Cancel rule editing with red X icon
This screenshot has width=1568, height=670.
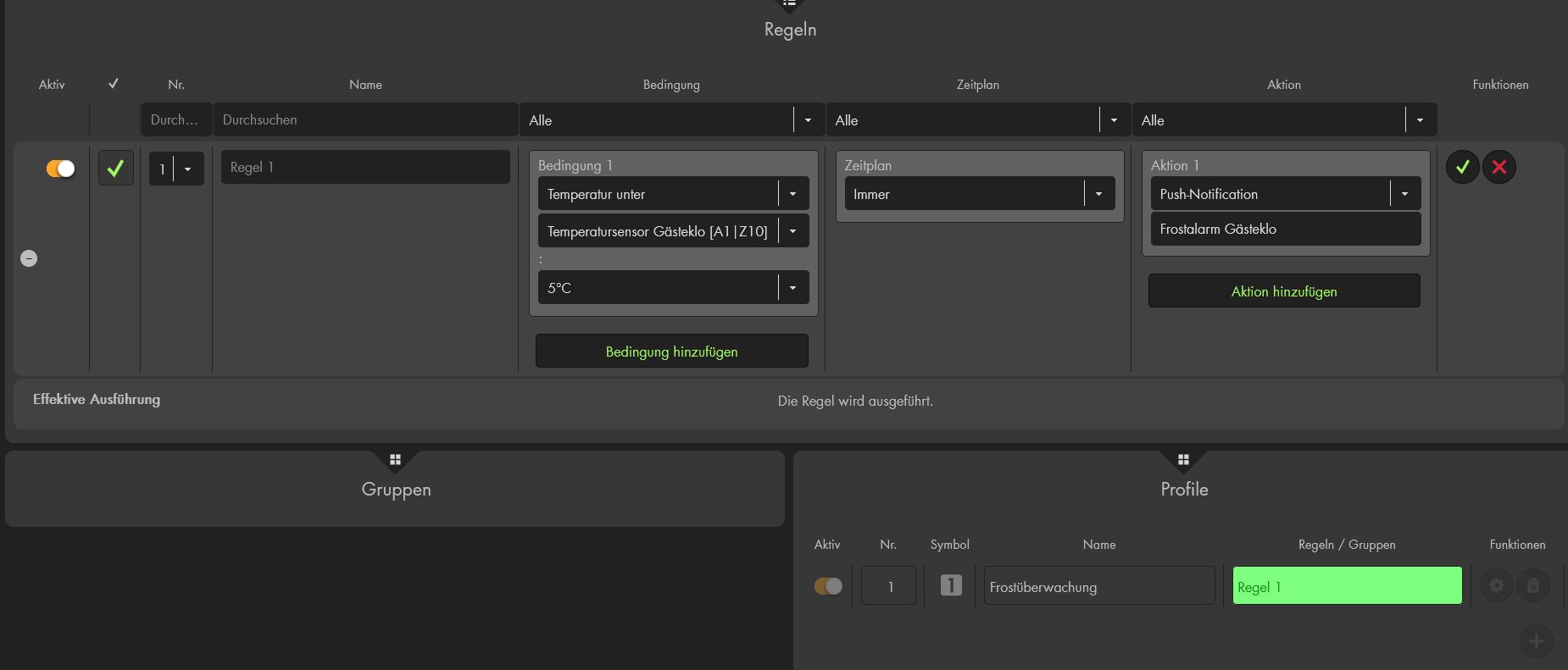coord(1498,167)
